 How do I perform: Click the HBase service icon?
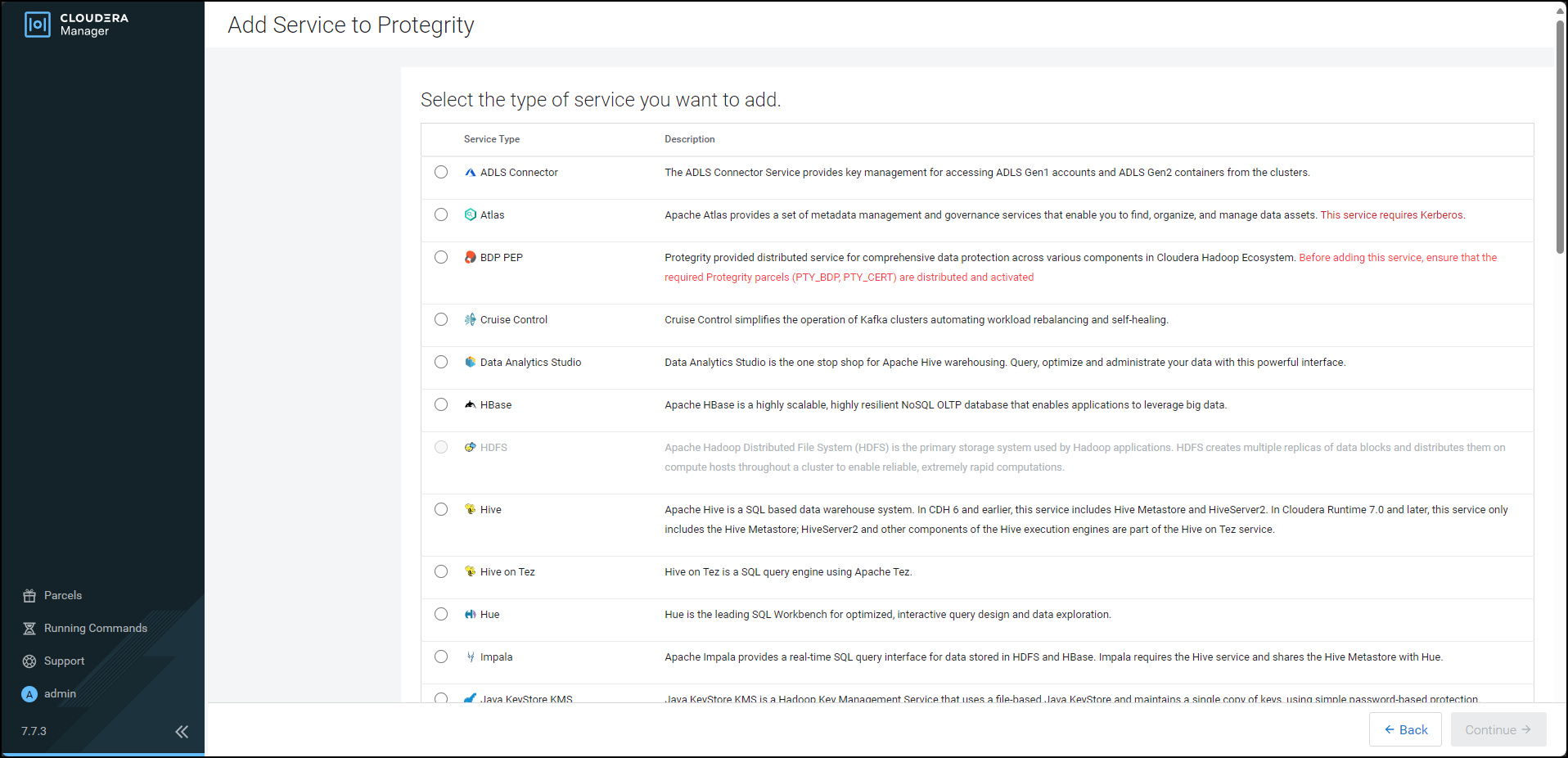(470, 405)
